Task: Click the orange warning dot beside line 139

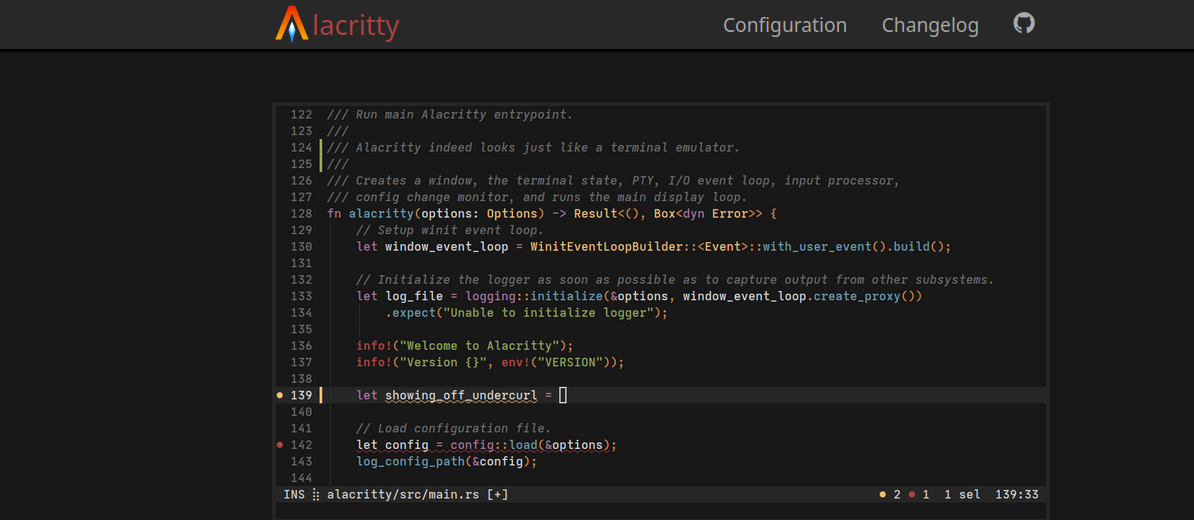Action: coord(280,396)
